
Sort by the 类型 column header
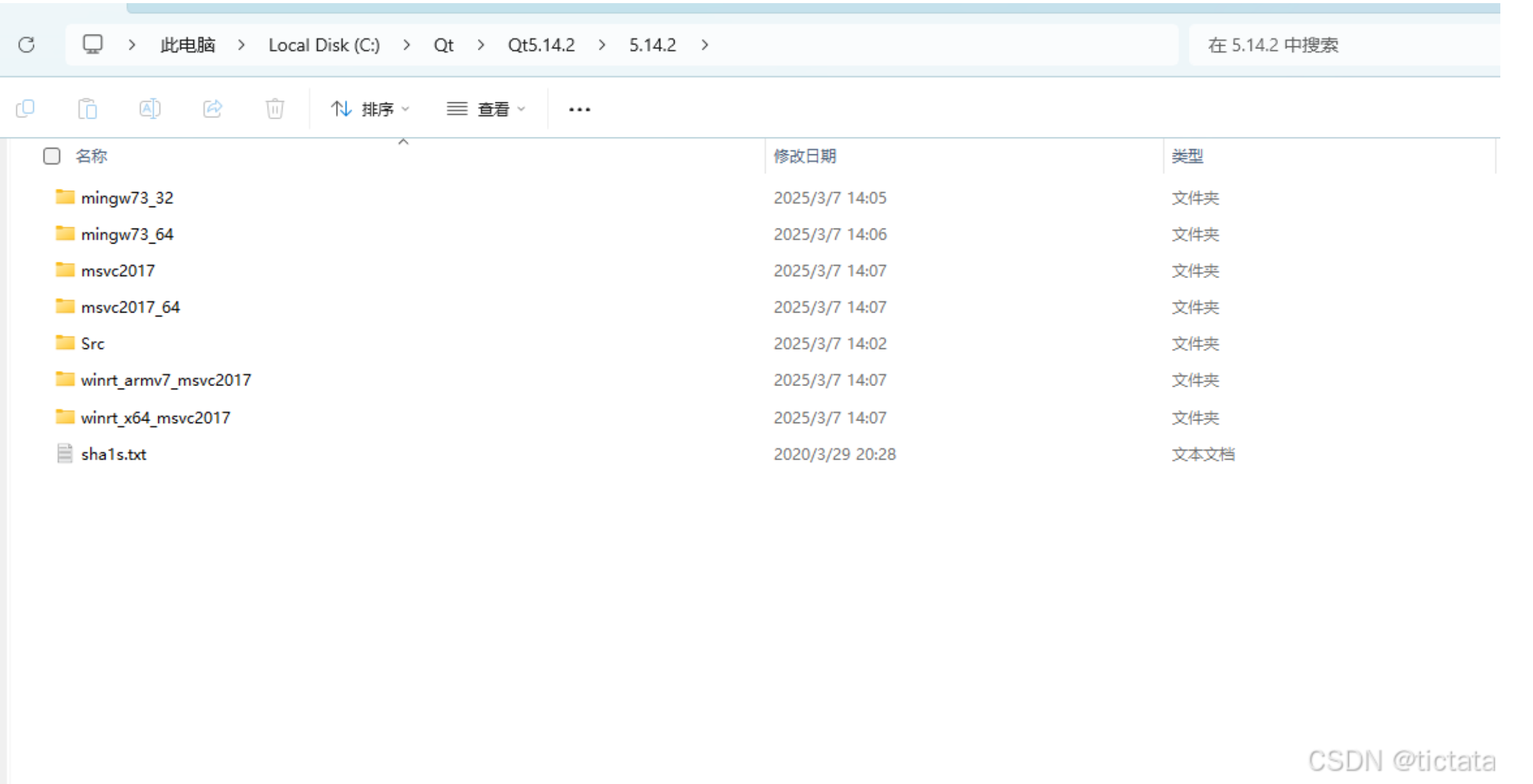tap(1187, 156)
